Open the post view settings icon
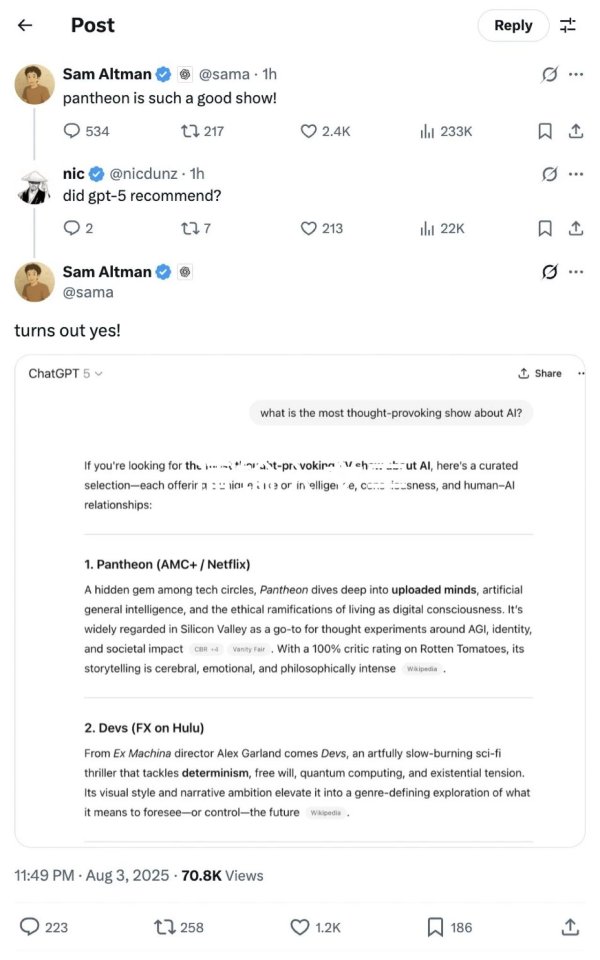Image resolution: width=600 pixels, height=960 pixels. point(568,25)
